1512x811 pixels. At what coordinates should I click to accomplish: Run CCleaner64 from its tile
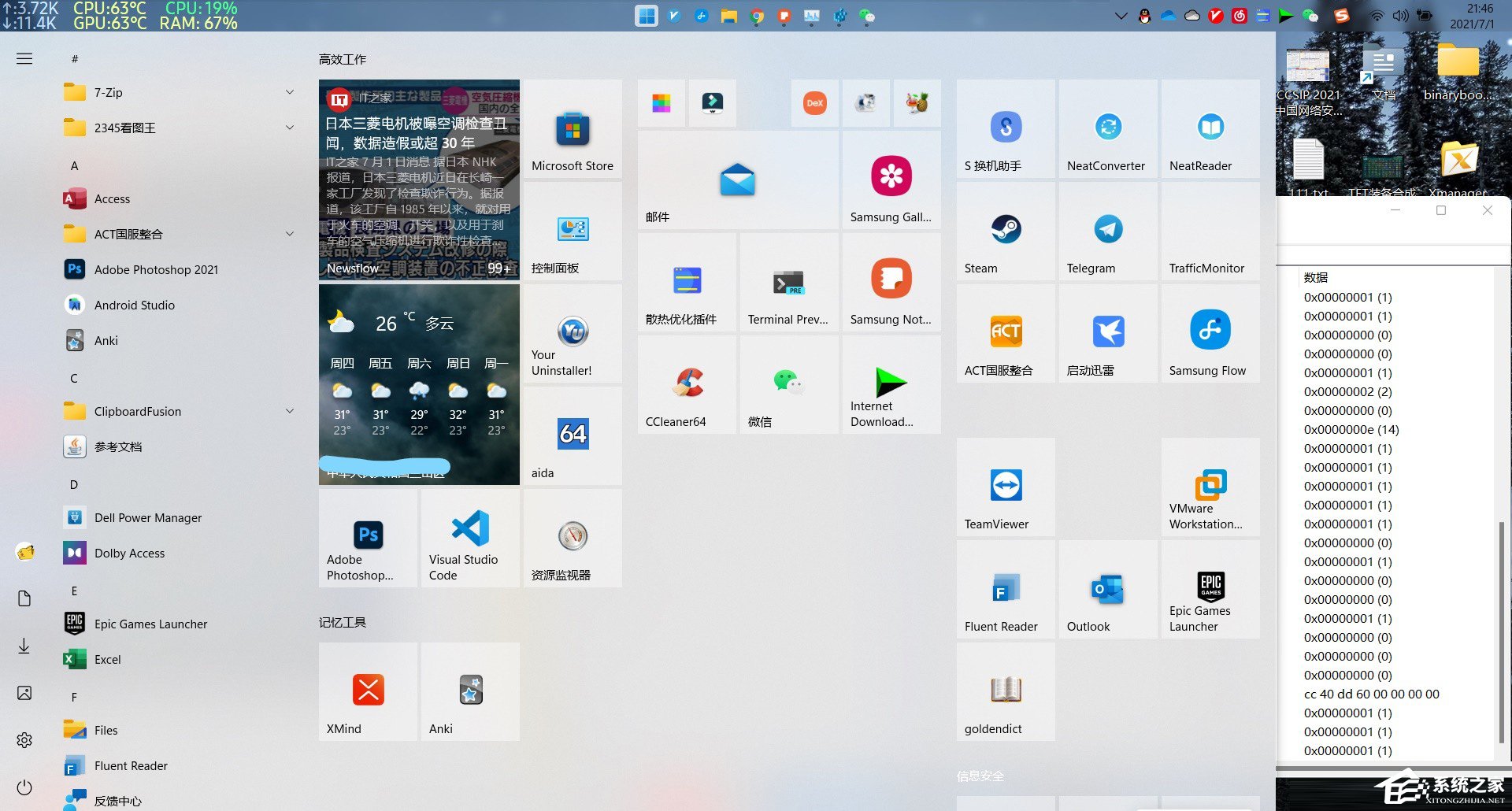pyautogui.click(x=686, y=384)
